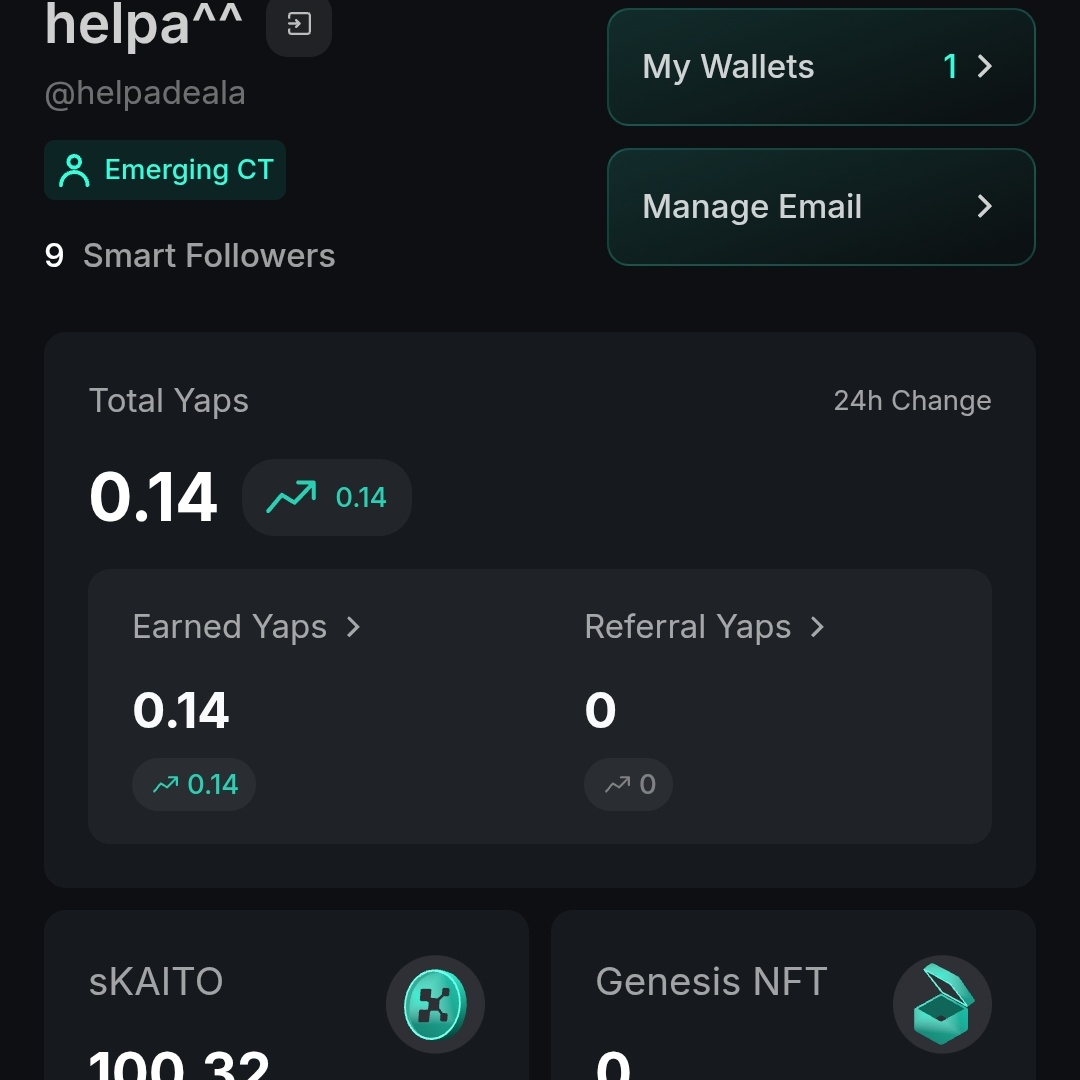Expand Earned Yaps via its chevron
The image size is (1080, 1080).
353,627
